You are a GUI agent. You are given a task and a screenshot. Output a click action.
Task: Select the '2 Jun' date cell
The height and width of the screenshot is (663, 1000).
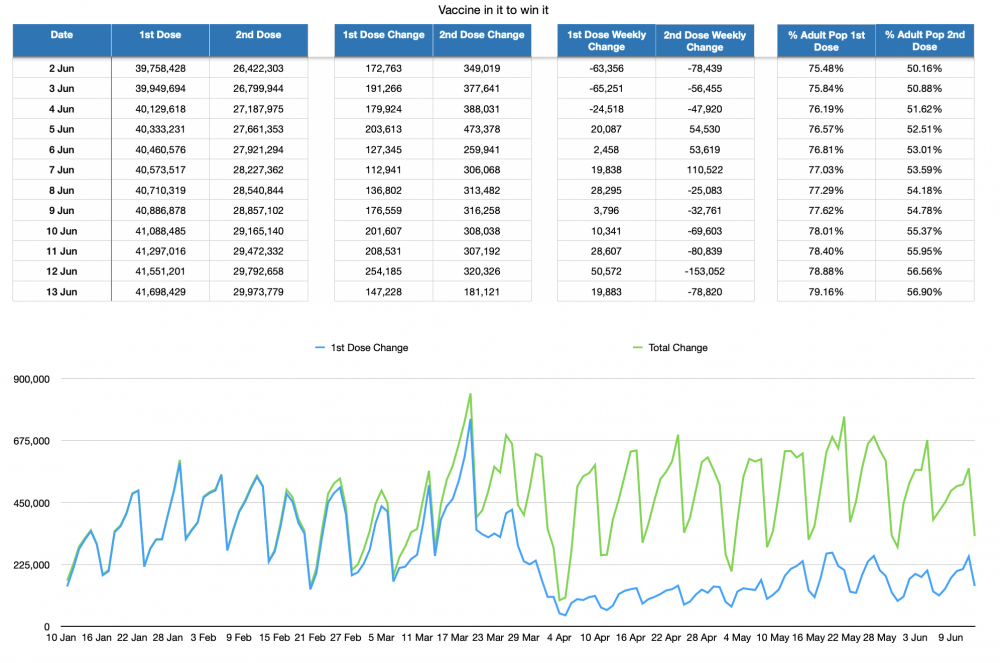pyautogui.click(x=62, y=68)
